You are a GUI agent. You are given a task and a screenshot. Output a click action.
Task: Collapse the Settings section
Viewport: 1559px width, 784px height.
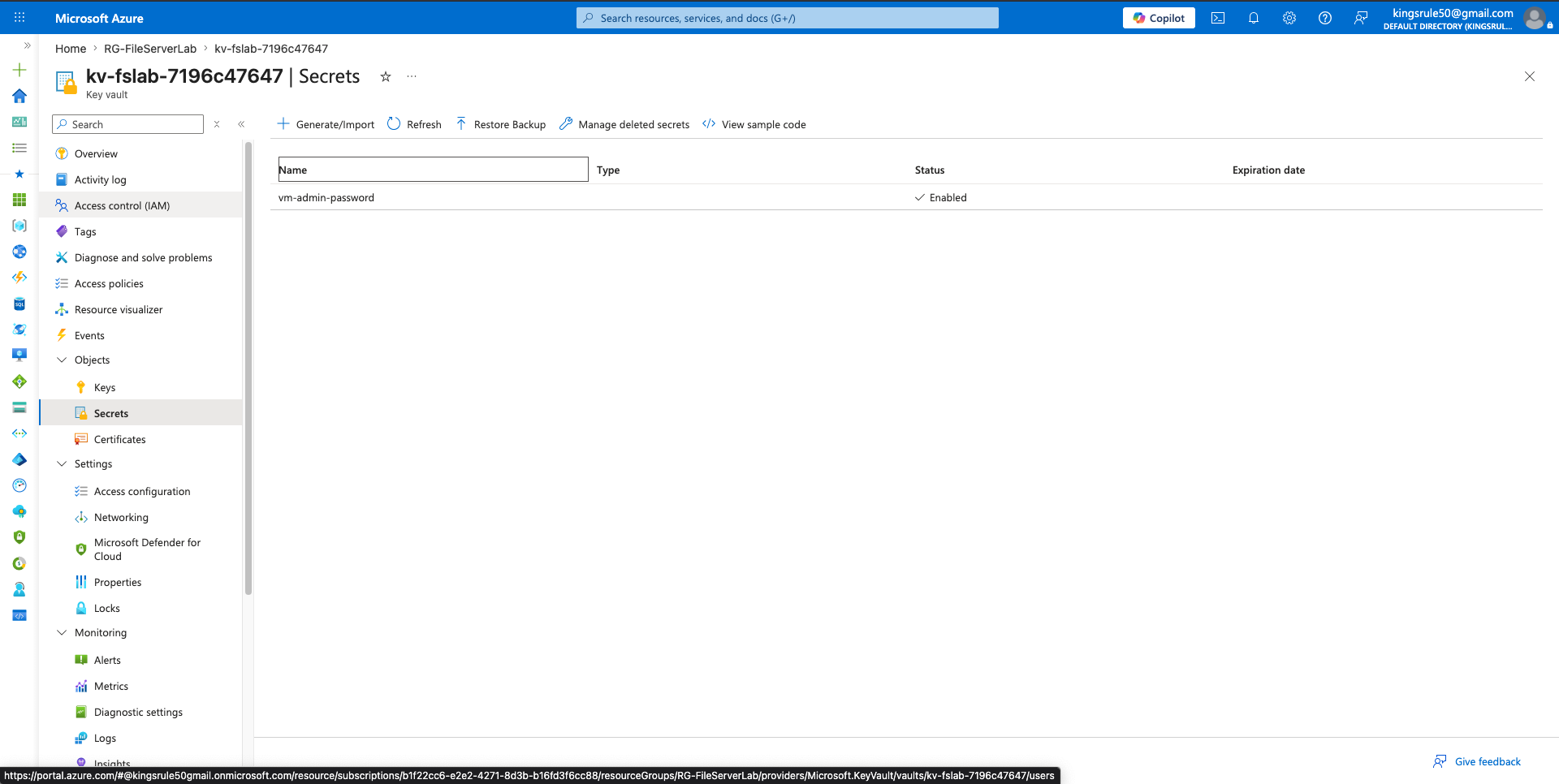[x=62, y=463]
